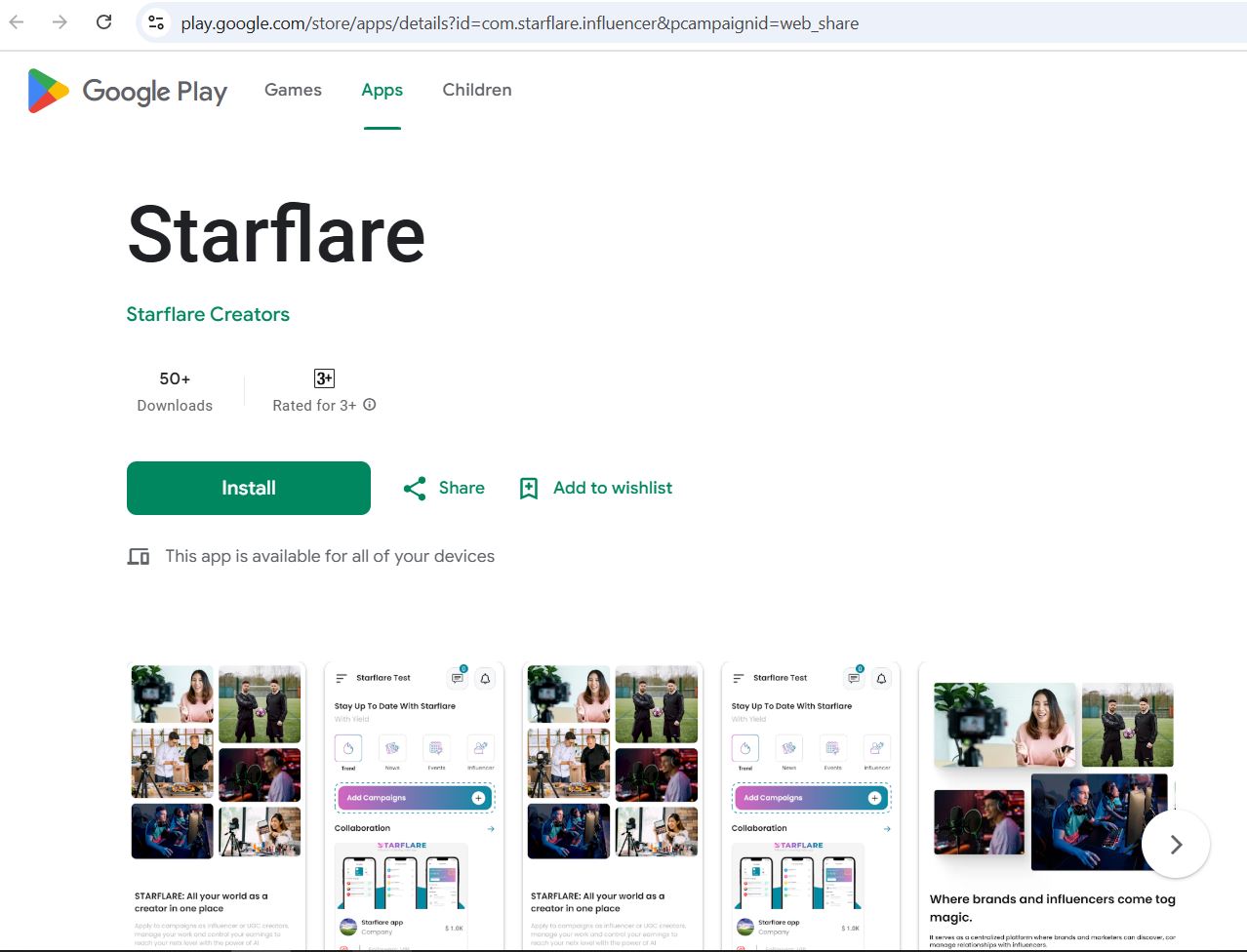Open the second screenshot showing Starflare Test screen
1247x952 pixels.
414,807
